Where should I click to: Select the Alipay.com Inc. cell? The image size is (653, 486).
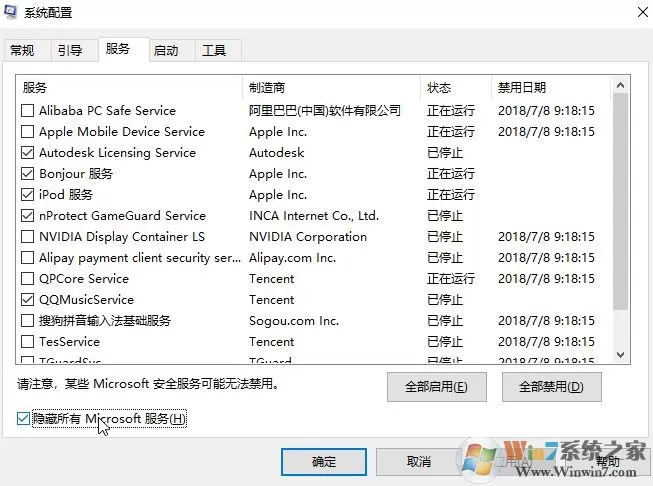coord(292,257)
